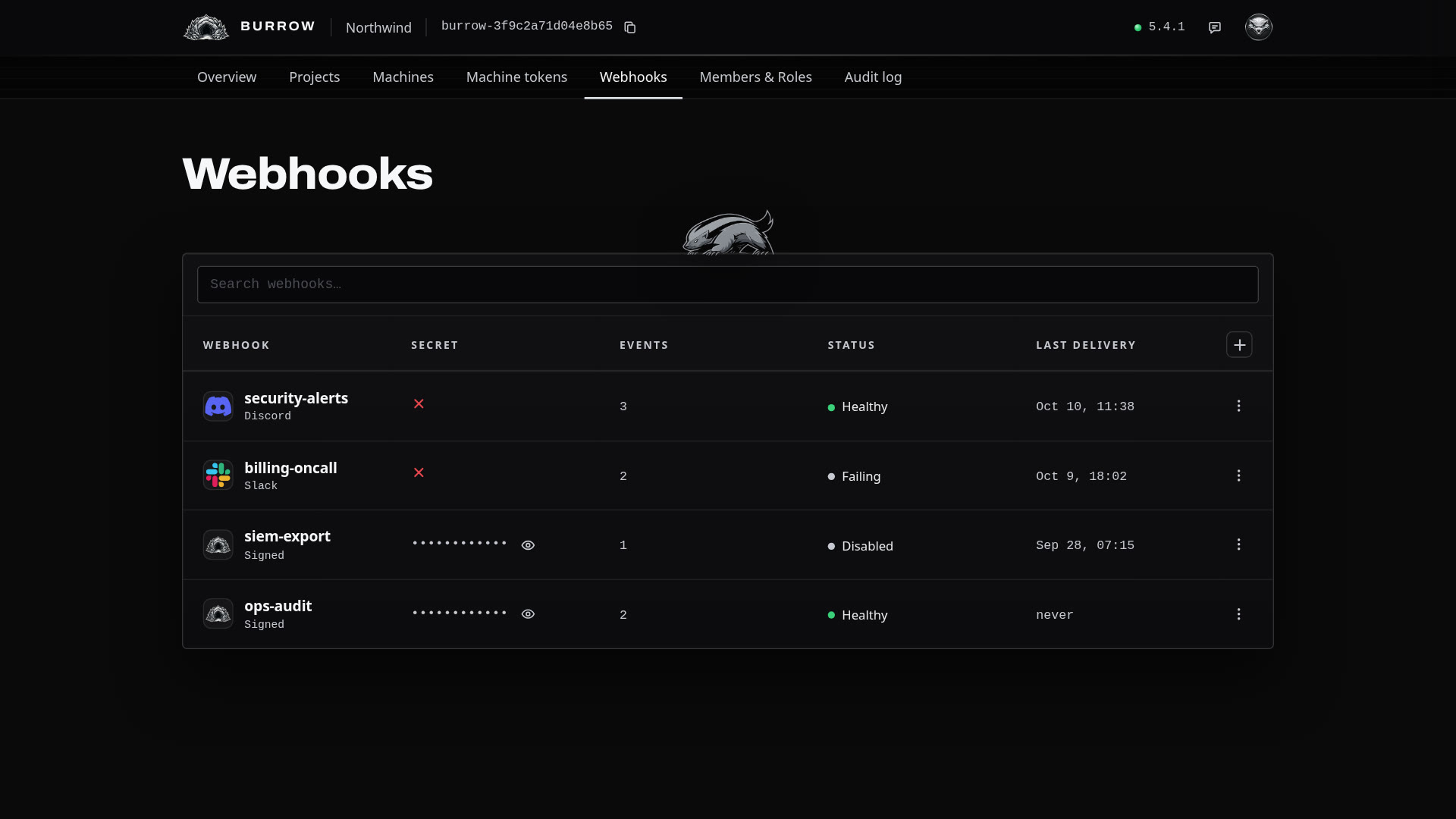
Task: Click the Northwind organization name
Action: pos(378,27)
